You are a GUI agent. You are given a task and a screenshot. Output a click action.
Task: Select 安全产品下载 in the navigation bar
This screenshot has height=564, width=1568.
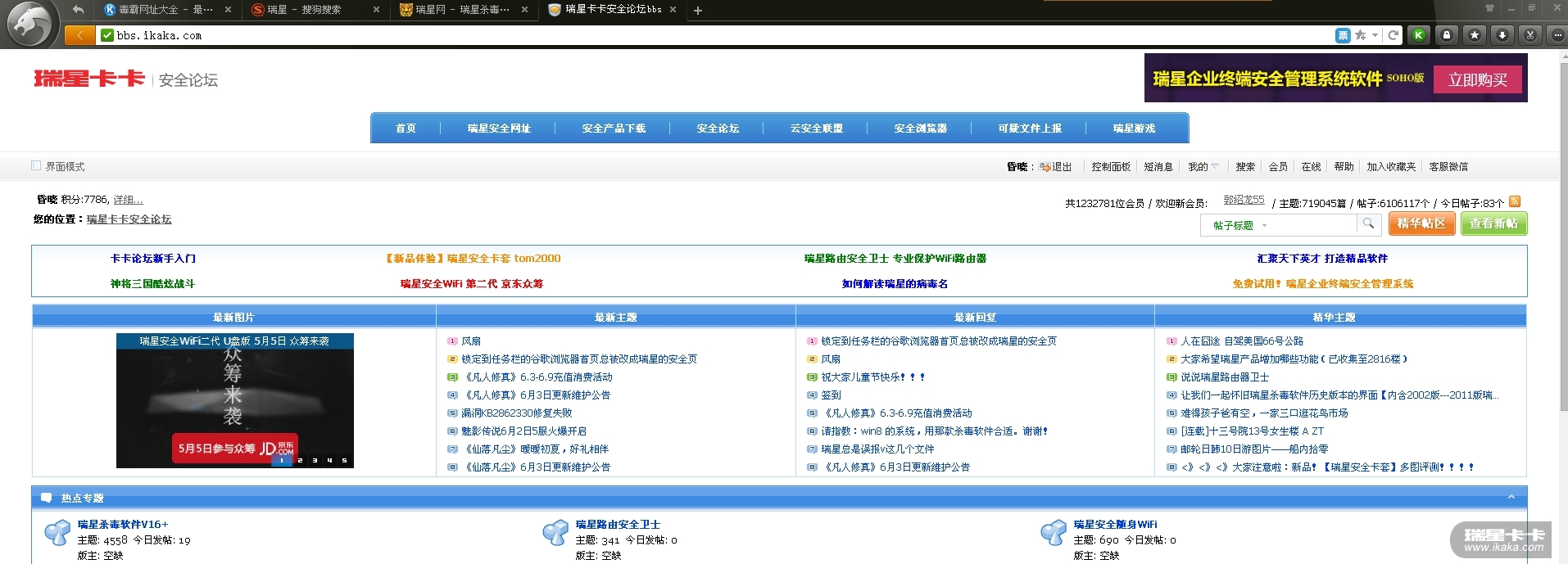(614, 129)
